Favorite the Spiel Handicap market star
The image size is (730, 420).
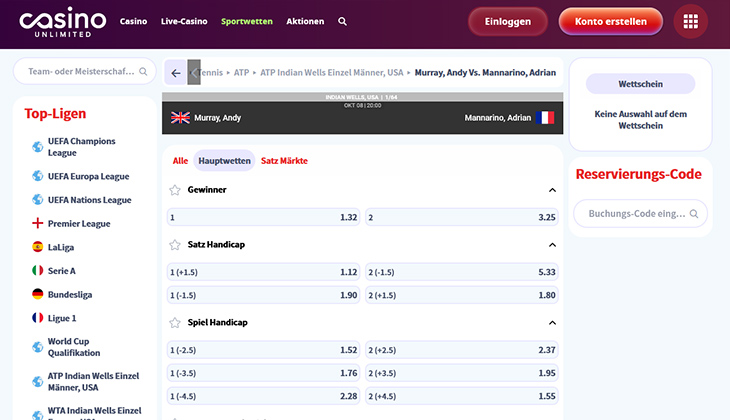click(x=175, y=323)
